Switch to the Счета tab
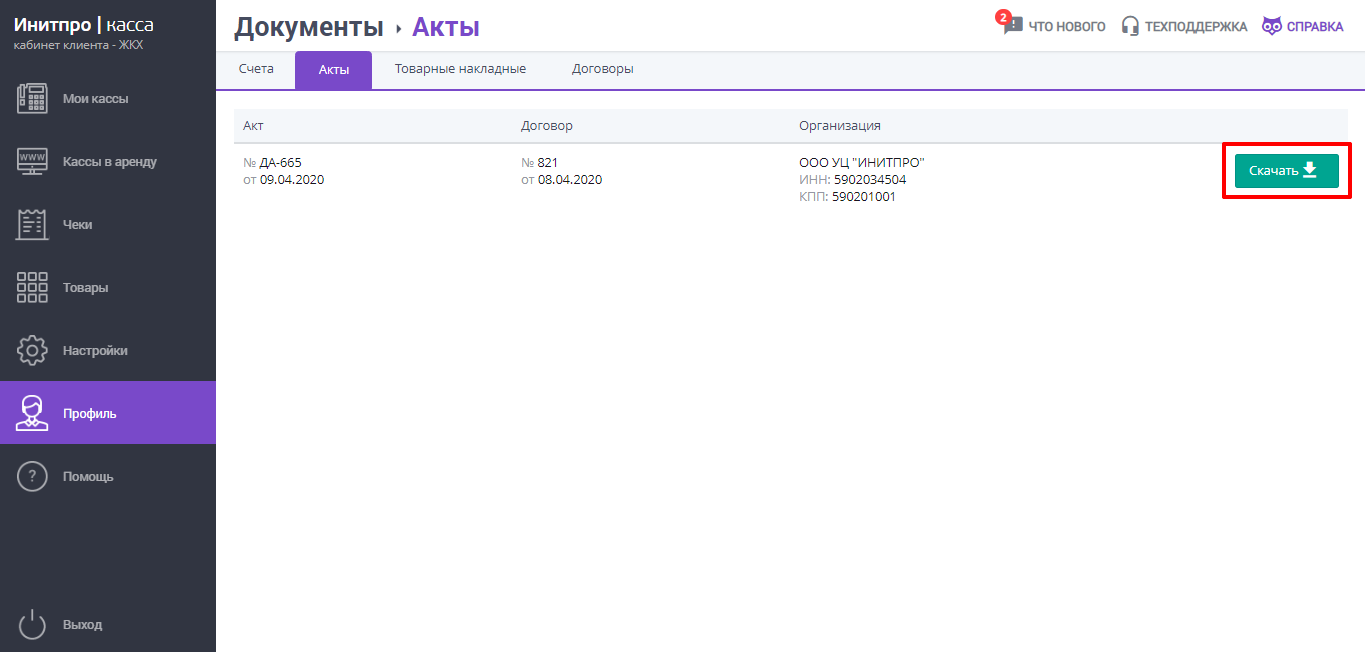1365x652 pixels. coord(256,69)
